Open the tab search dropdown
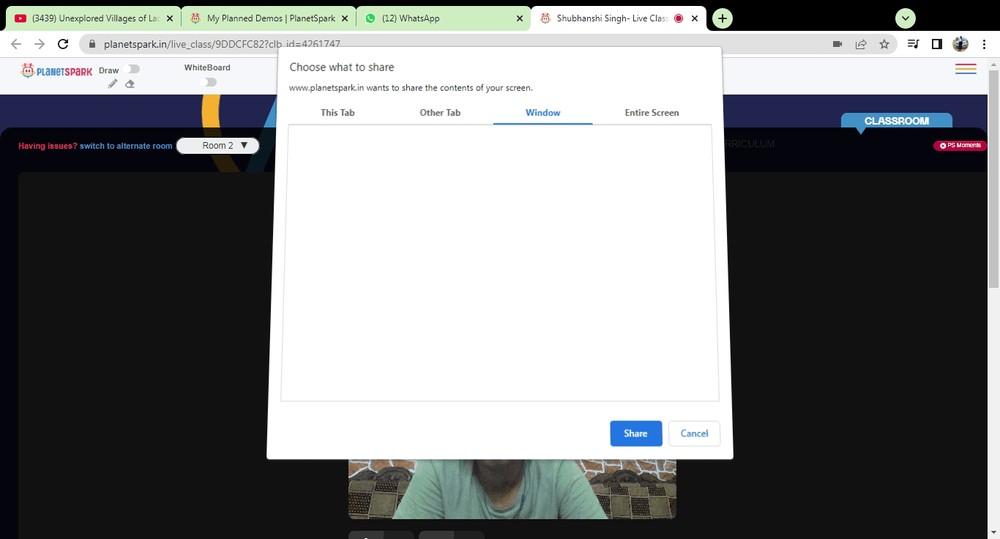This screenshot has width=1000, height=539. 905,18
